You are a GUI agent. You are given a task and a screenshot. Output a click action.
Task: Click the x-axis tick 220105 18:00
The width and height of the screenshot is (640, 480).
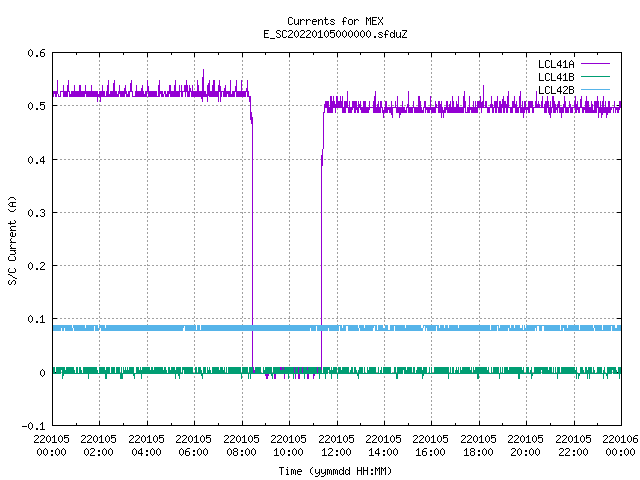478,445
